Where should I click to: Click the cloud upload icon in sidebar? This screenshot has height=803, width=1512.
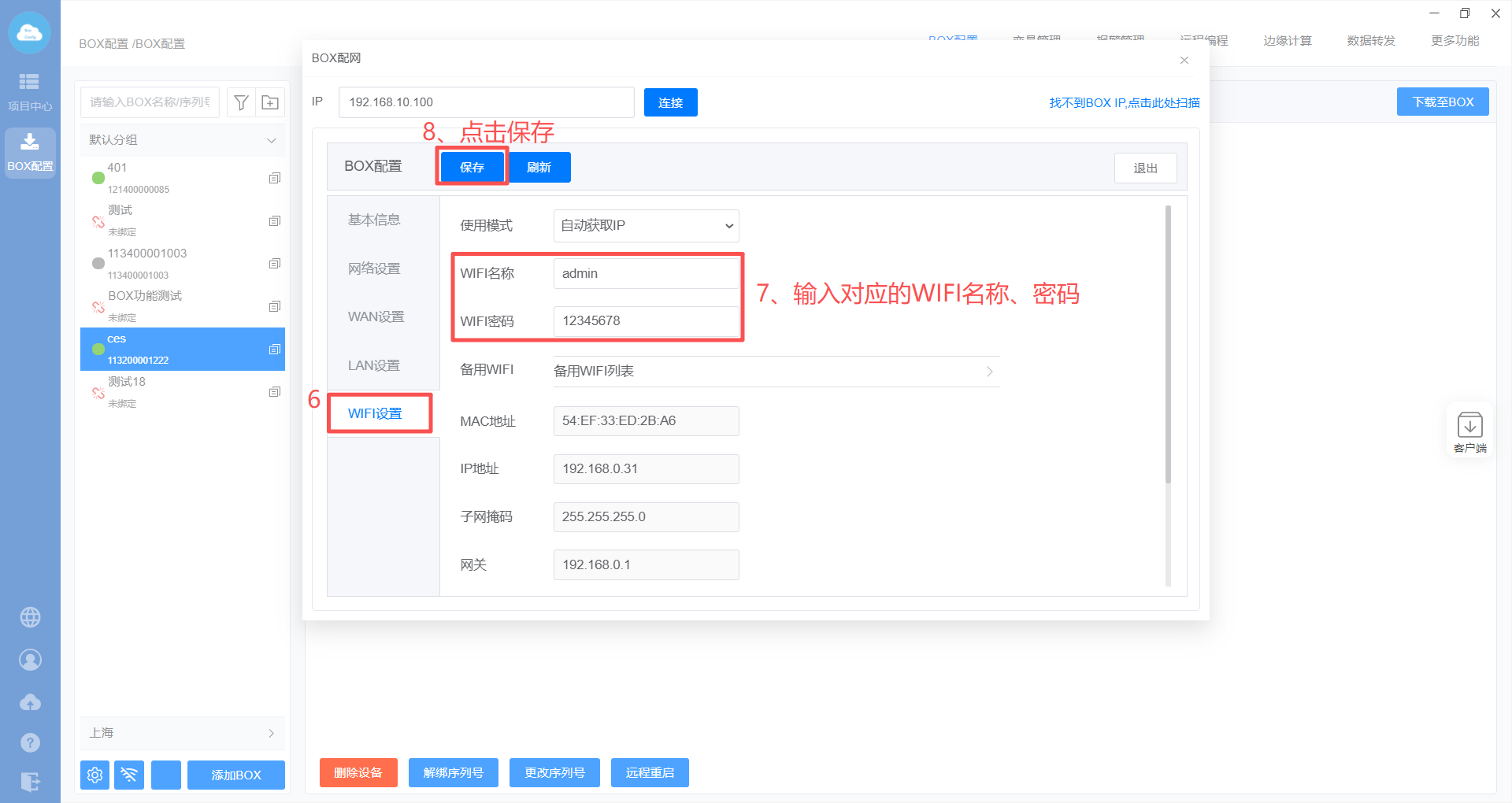tap(30, 701)
